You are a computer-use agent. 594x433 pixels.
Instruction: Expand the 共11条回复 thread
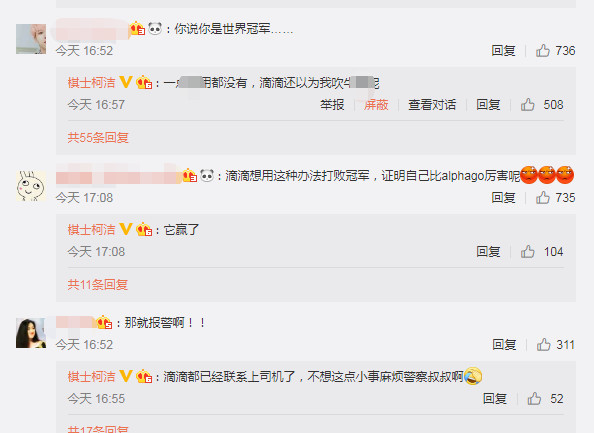98,284
